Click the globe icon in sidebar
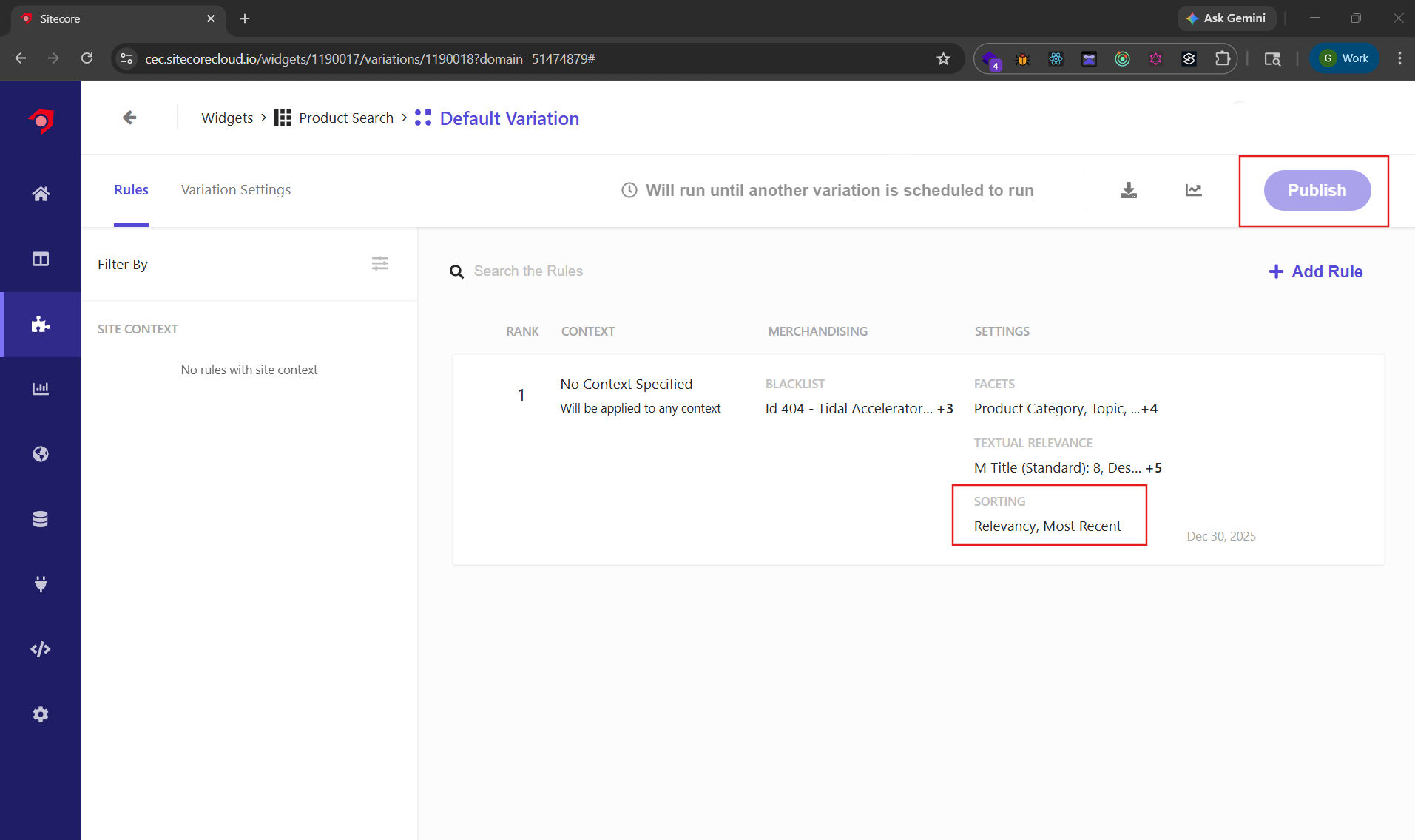 41,454
